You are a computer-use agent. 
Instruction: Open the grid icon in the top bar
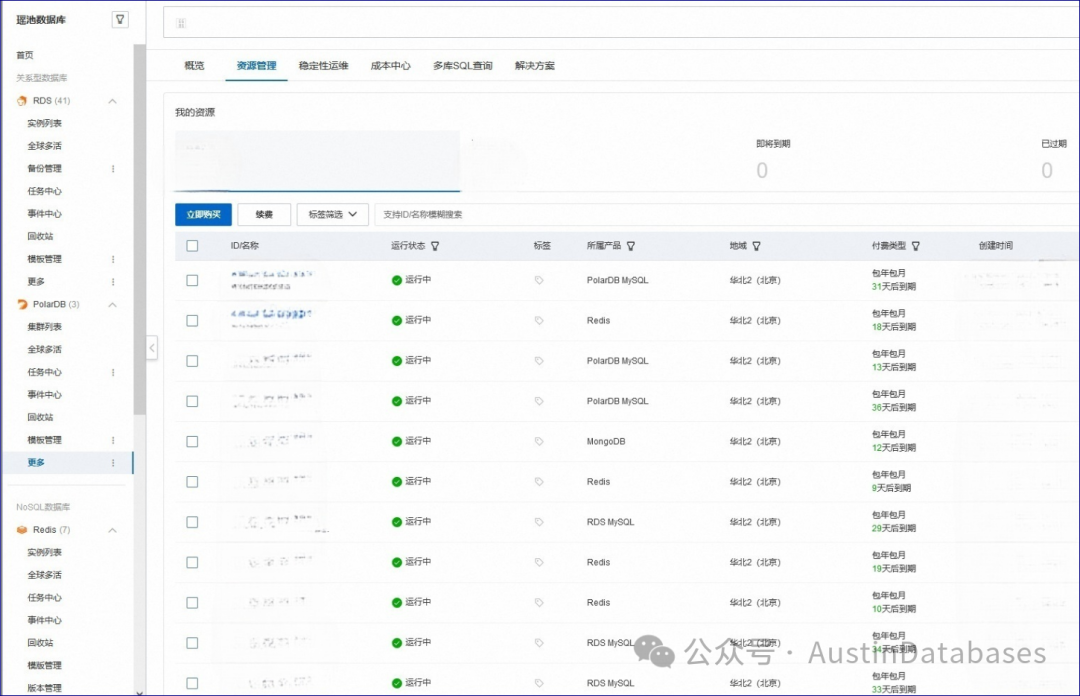point(181,23)
